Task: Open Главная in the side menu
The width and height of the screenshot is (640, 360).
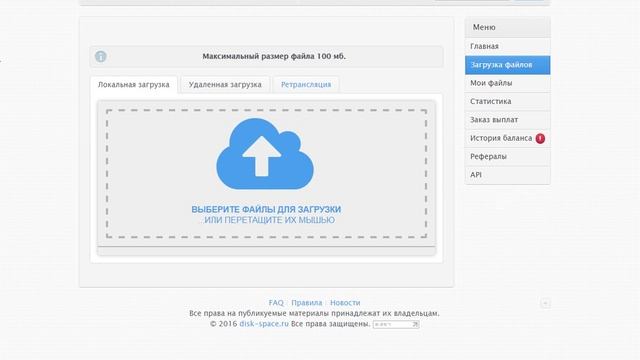Action: (x=507, y=47)
